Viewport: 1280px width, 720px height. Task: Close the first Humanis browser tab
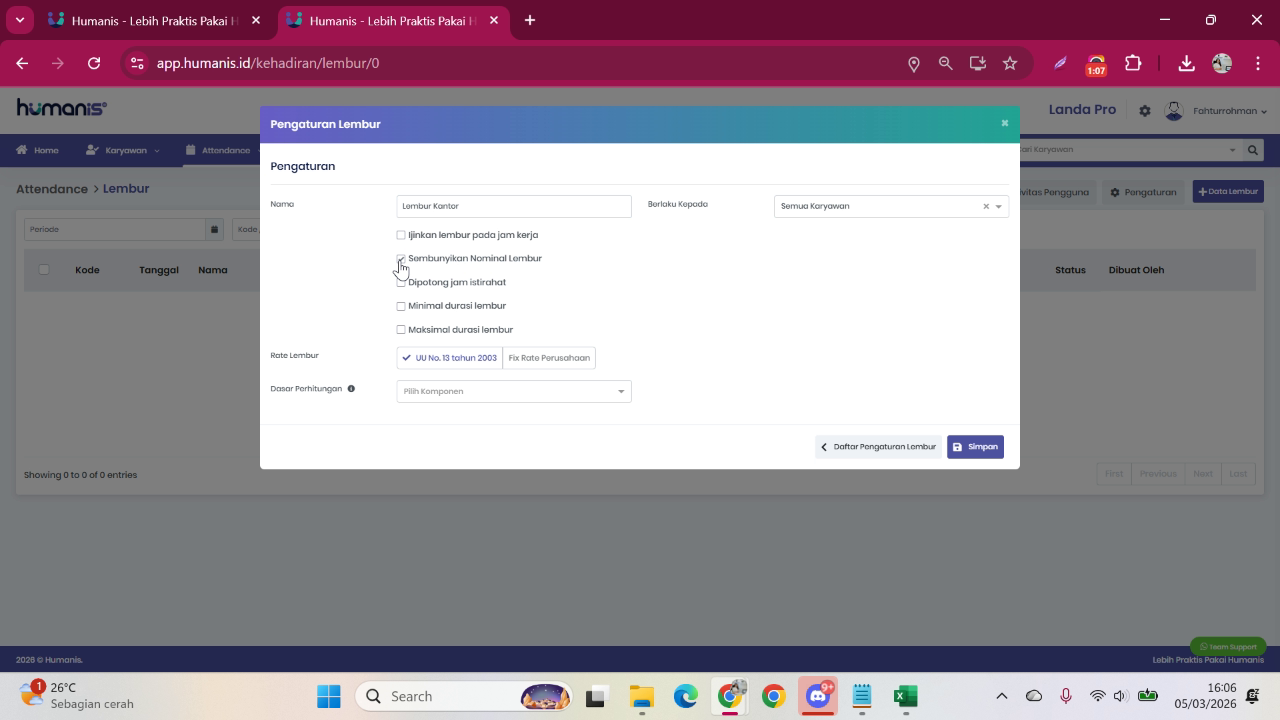point(256,20)
